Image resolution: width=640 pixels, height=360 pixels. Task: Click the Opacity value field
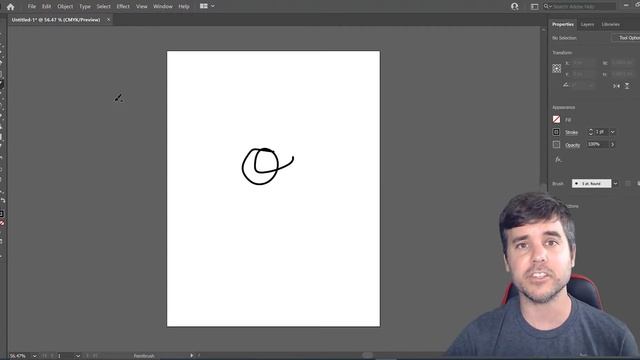[598, 144]
